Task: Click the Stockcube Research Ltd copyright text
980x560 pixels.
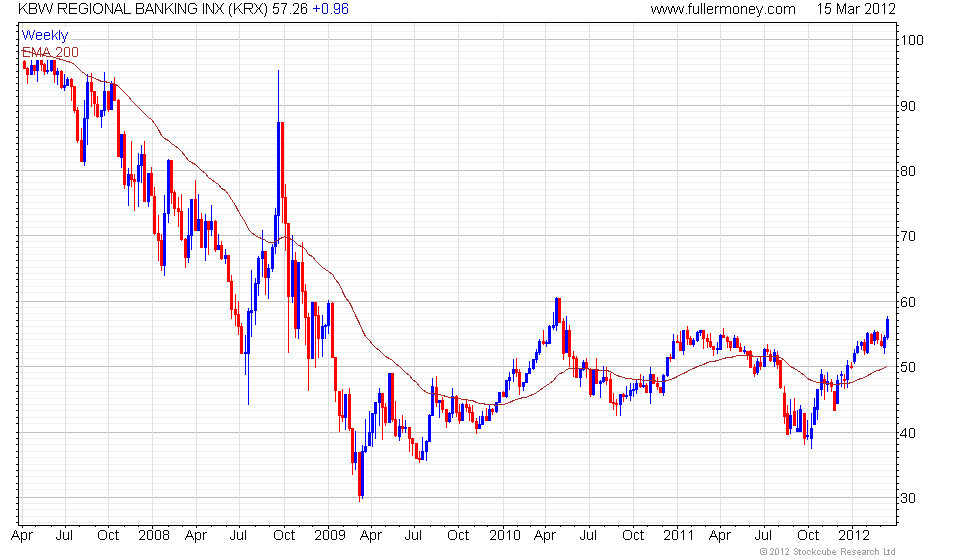Action: point(828,552)
